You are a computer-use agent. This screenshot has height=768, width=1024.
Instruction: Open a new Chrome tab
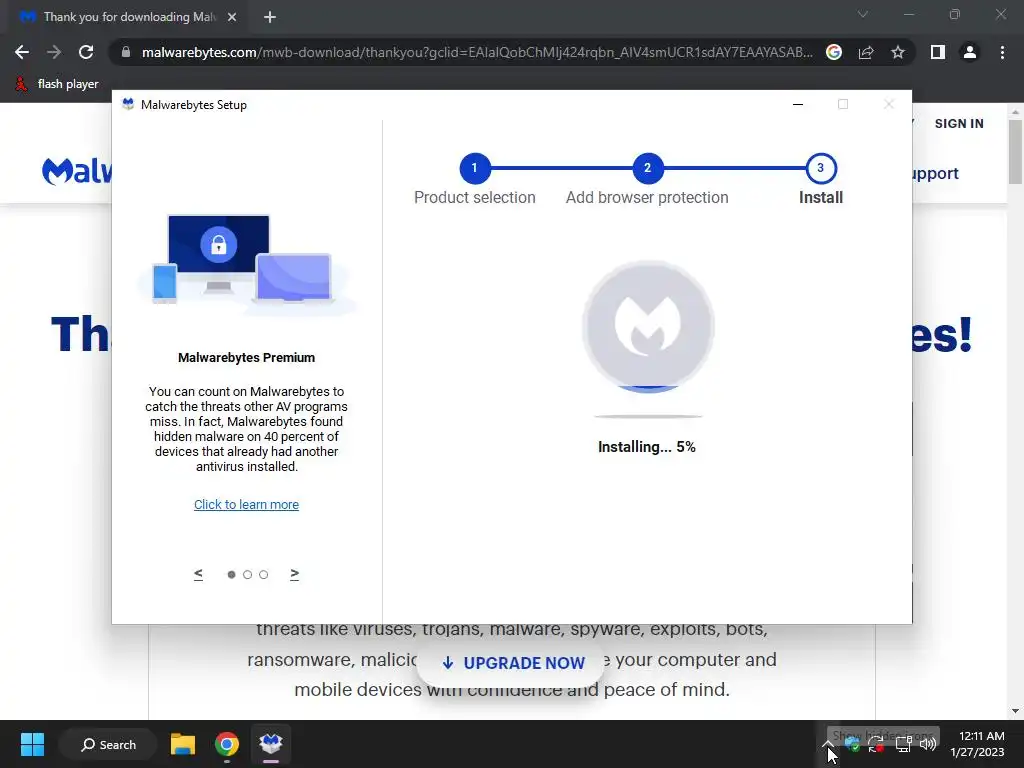pos(270,17)
